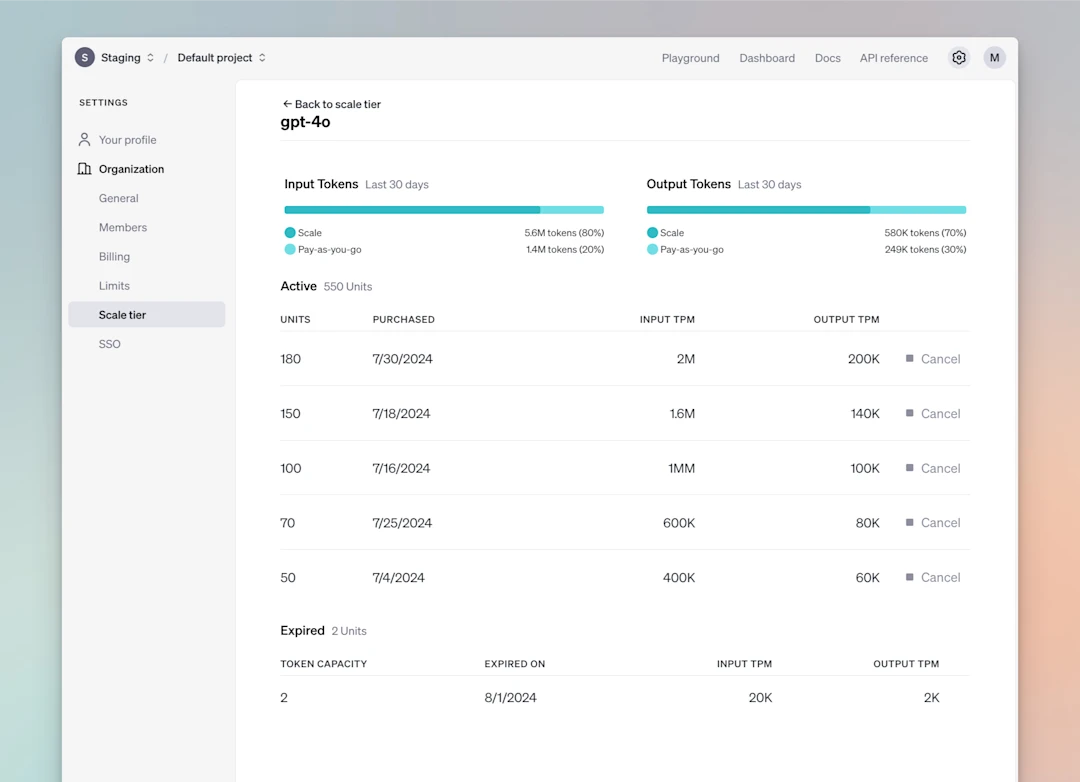Select Billing in the settings sidebar

click(114, 256)
